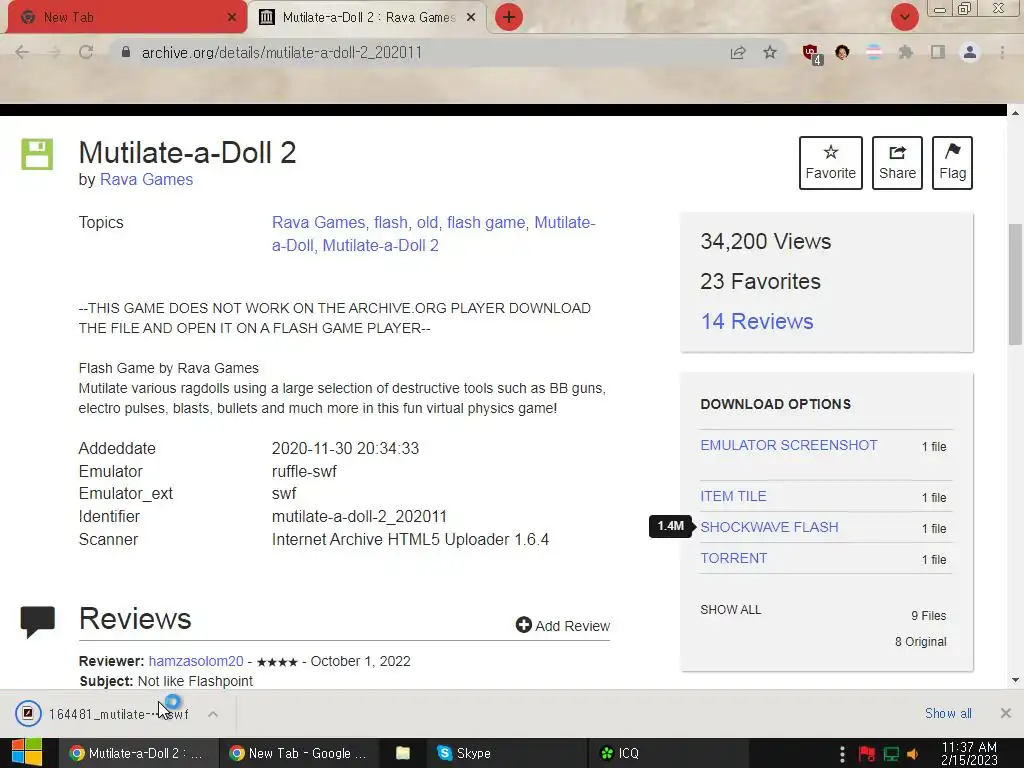
Task: Open the Chrome profile icon
Action: coord(970,52)
